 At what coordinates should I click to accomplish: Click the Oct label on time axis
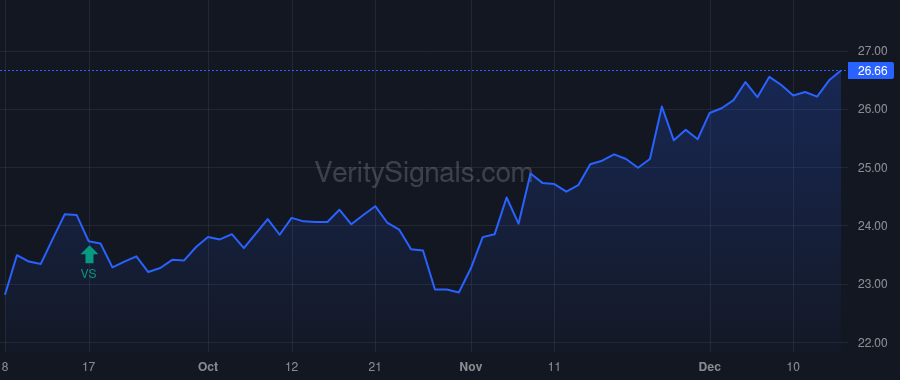pyautogui.click(x=208, y=367)
